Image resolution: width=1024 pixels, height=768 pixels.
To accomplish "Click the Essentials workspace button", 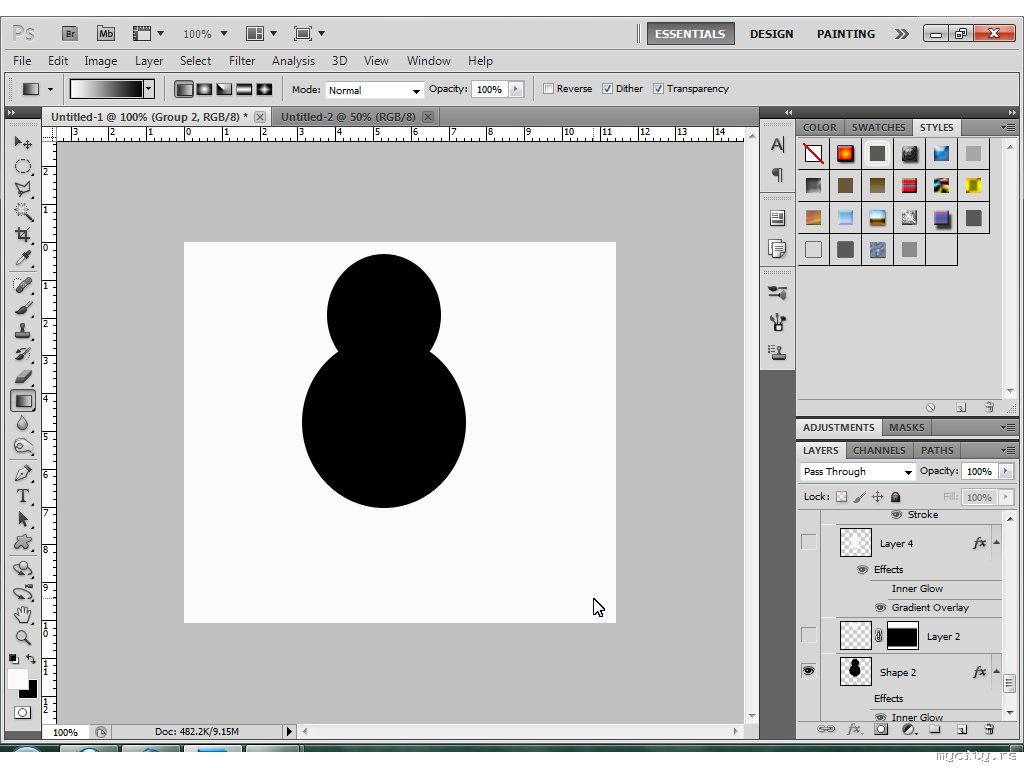I will (689, 34).
